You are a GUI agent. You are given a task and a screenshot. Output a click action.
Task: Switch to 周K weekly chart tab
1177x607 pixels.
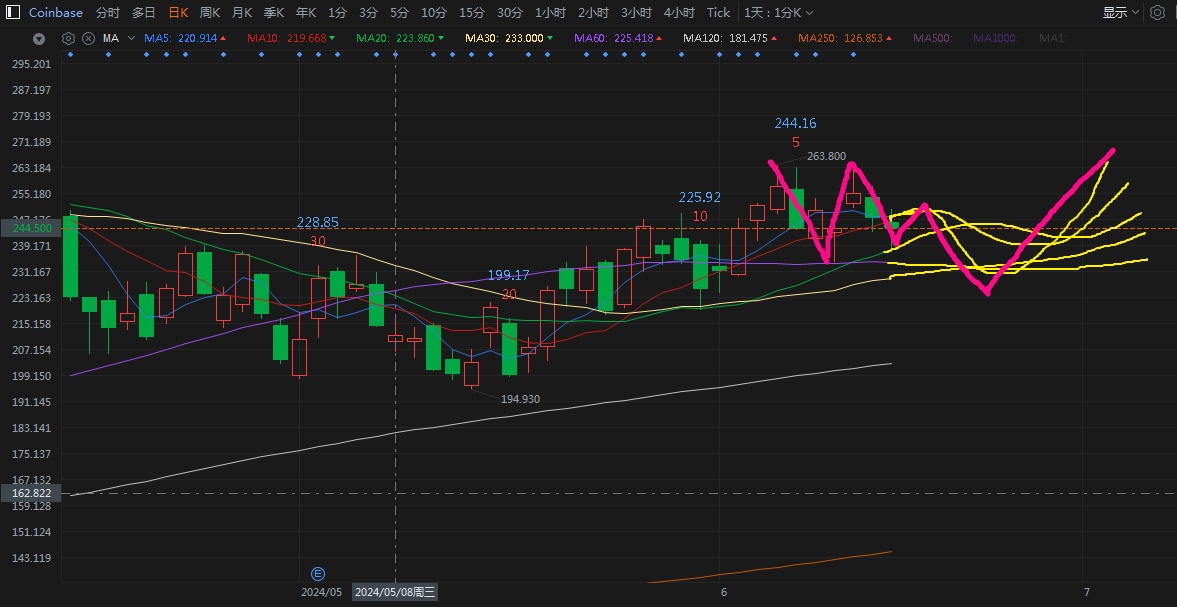tap(210, 13)
